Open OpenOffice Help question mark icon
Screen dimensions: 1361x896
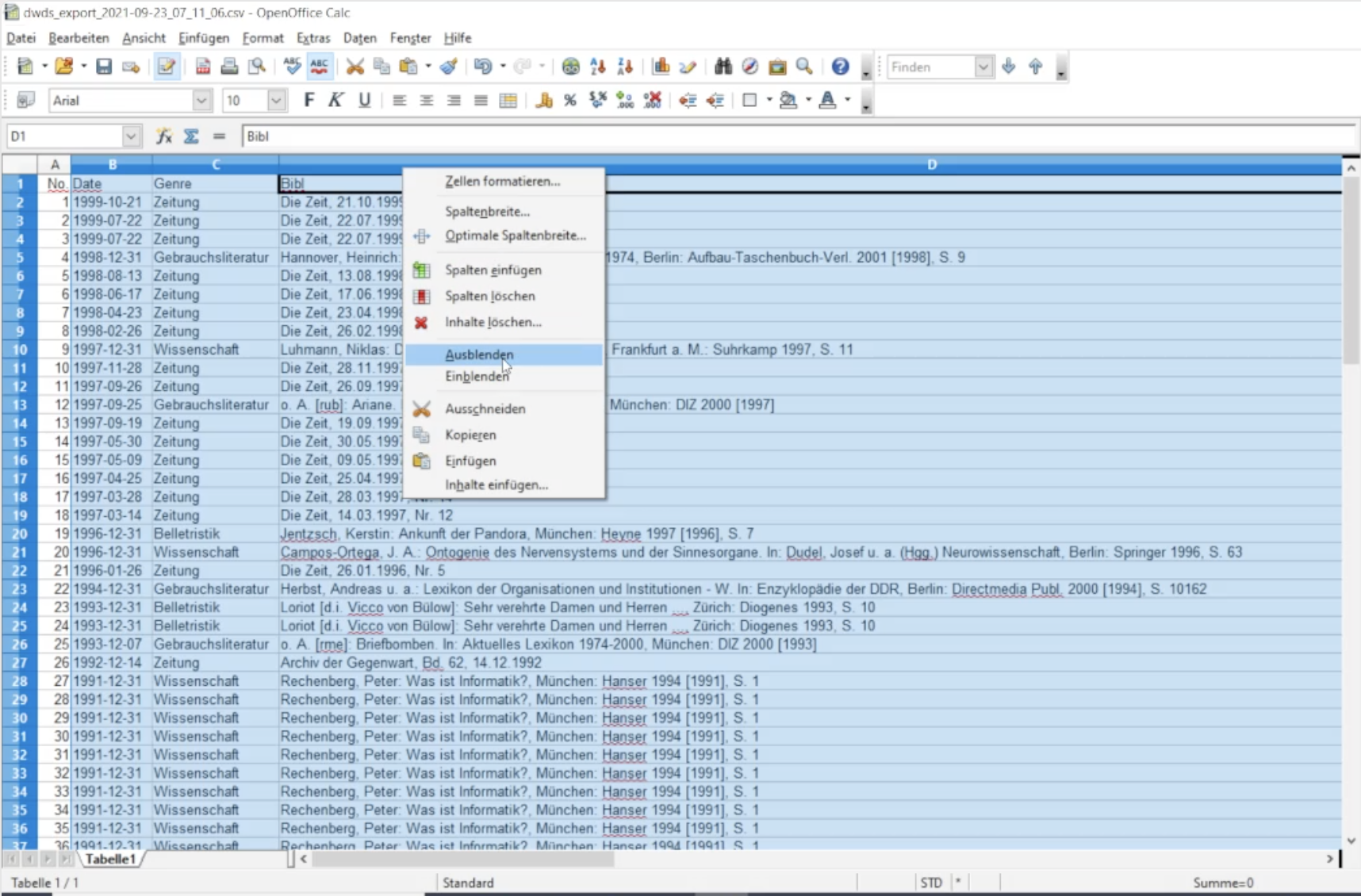tap(841, 67)
